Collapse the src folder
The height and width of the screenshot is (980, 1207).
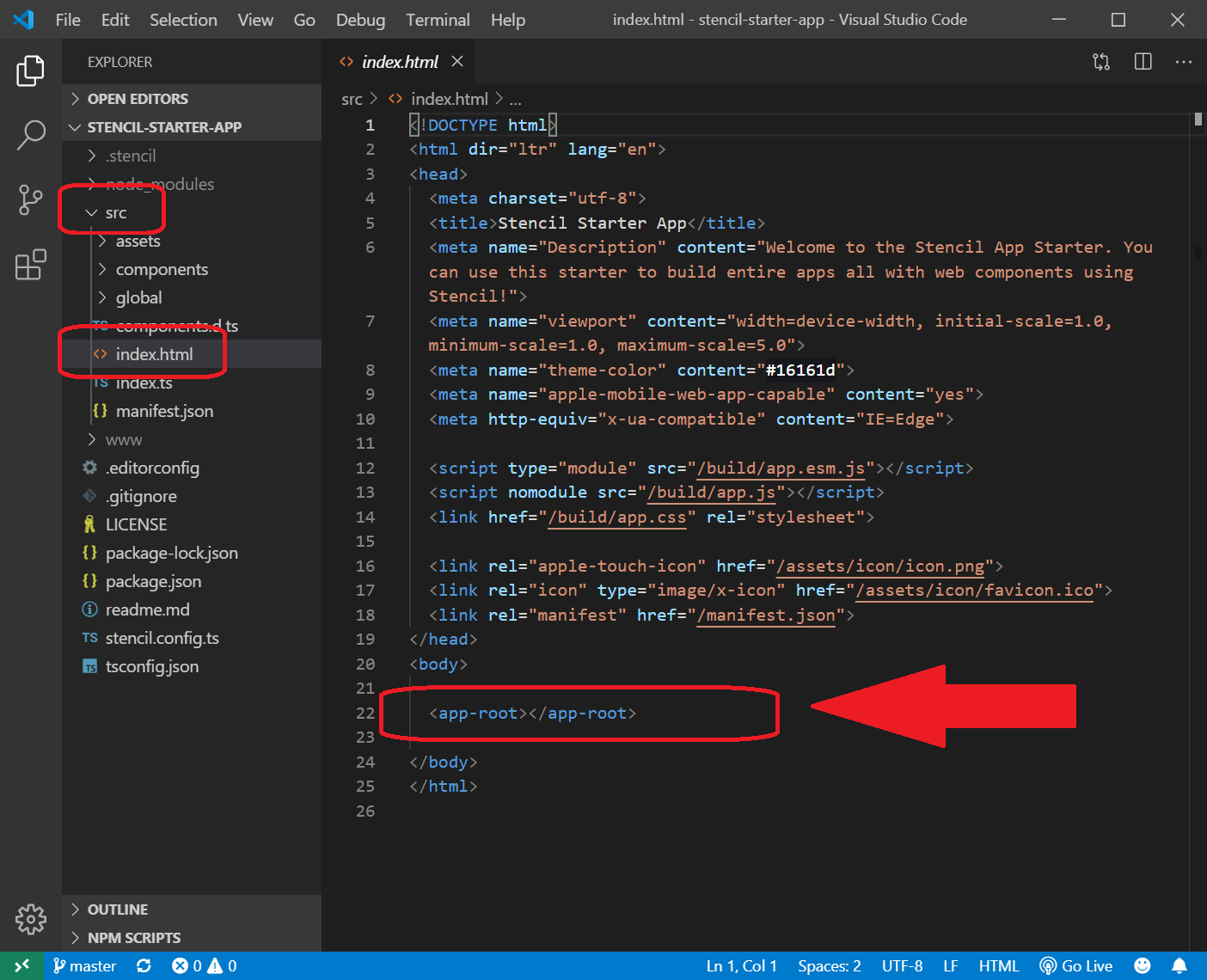point(192,212)
